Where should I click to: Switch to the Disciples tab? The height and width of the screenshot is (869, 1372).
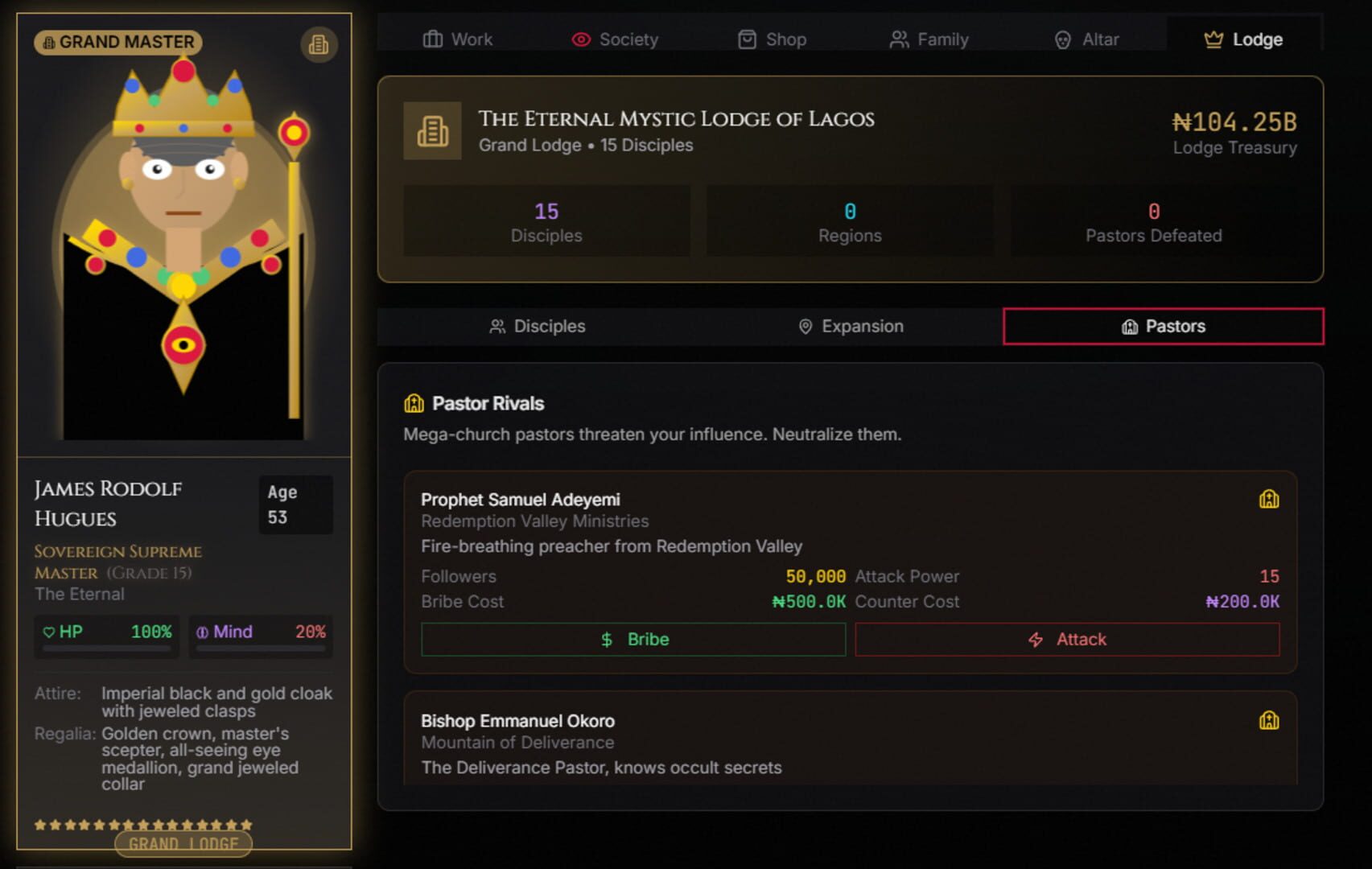tap(537, 327)
